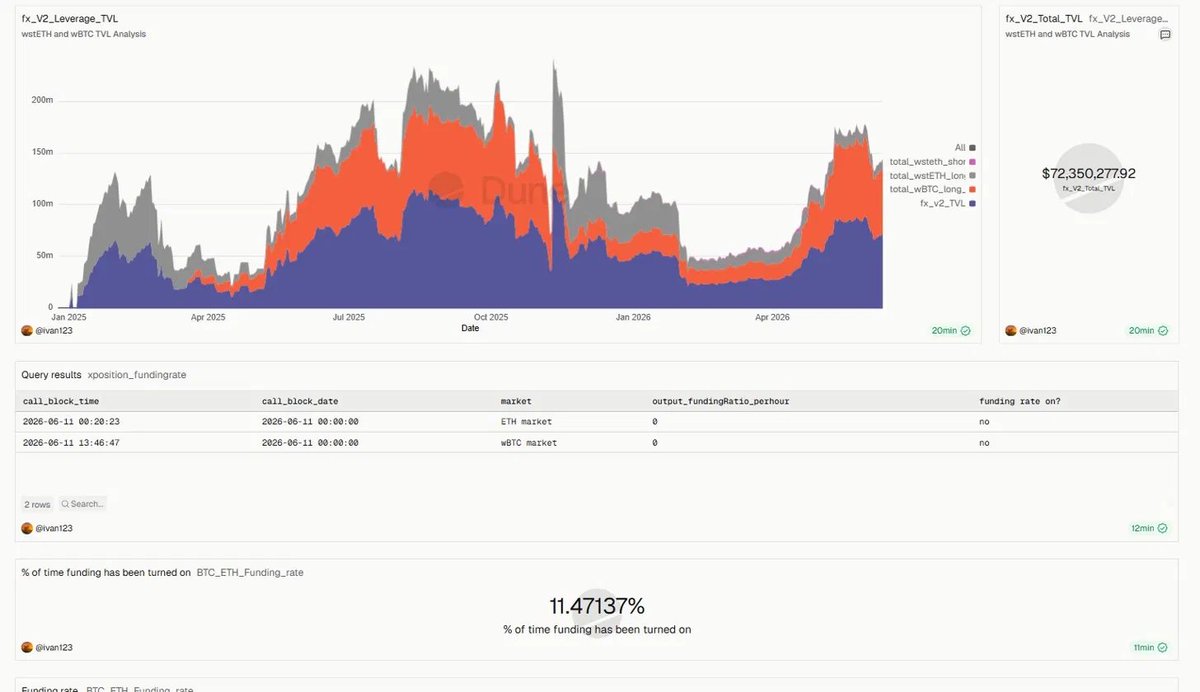1200x692 pixels.
Task: Click the $72,350,277.92 counter value
Action: click(x=1089, y=173)
